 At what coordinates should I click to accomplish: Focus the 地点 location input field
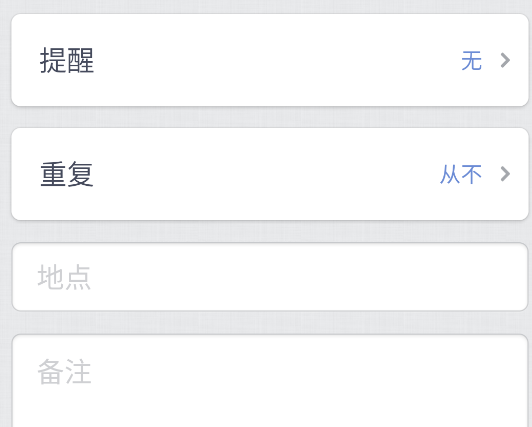[x=270, y=277]
